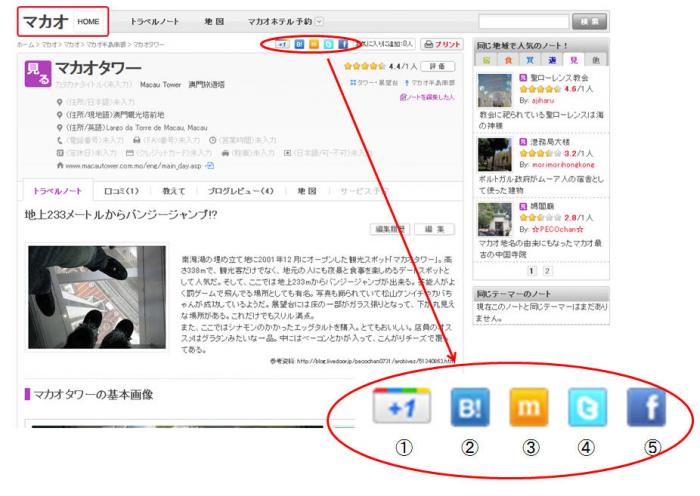This screenshot has height=496, width=700.
Task: Open the 聖ローレンス教会 thumbnail image
Action: [495, 90]
